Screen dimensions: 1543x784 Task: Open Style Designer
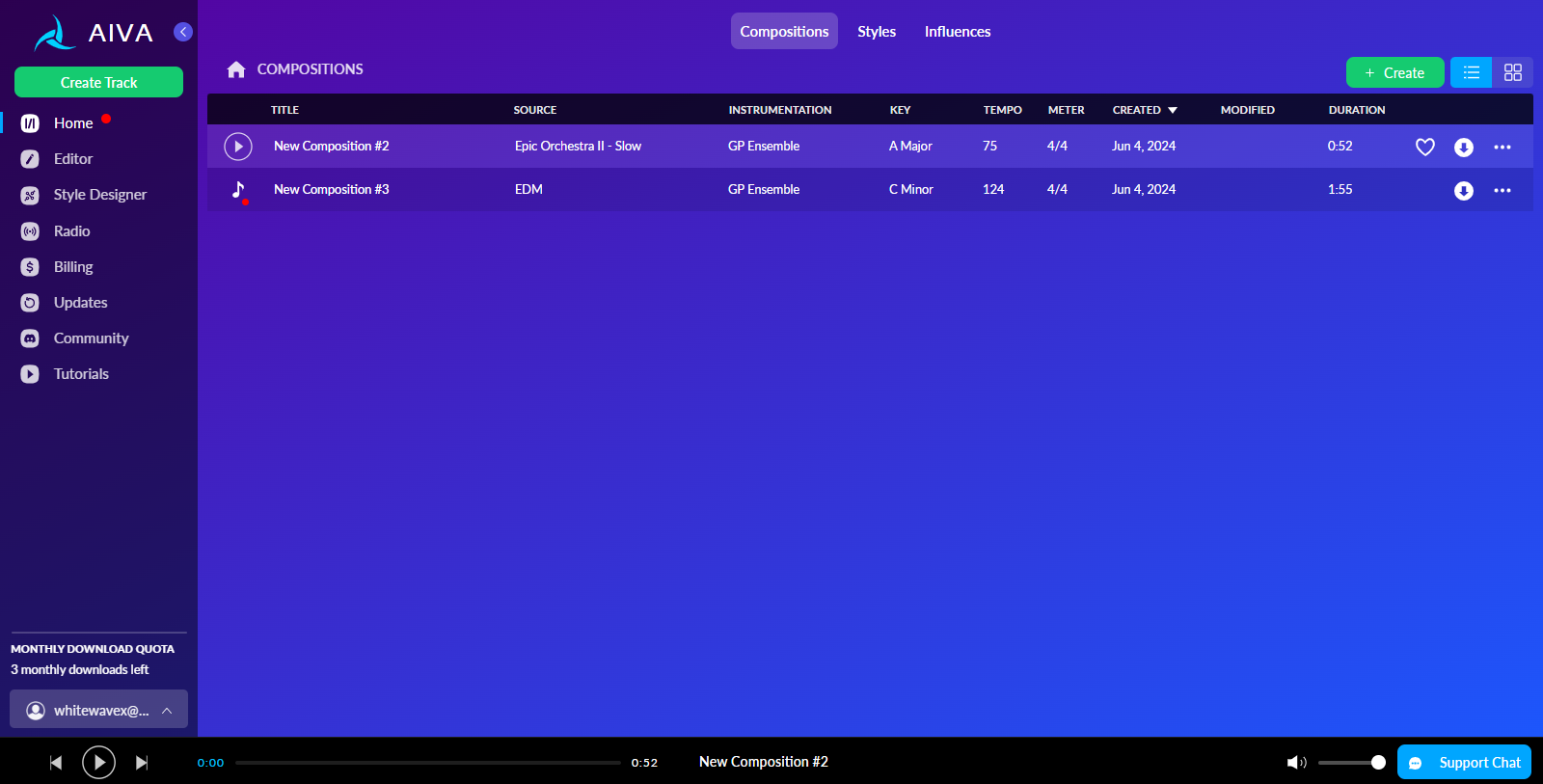click(100, 195)
